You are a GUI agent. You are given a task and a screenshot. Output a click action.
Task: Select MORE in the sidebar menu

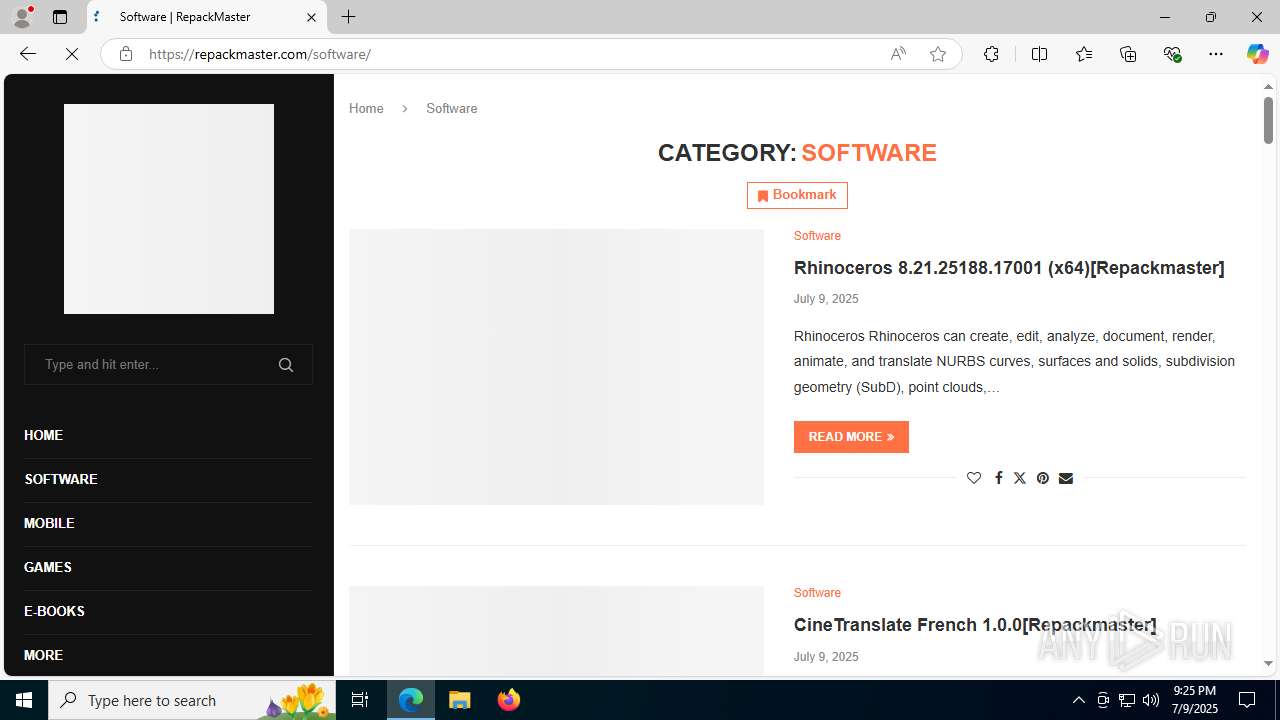(x=43, y=655)
